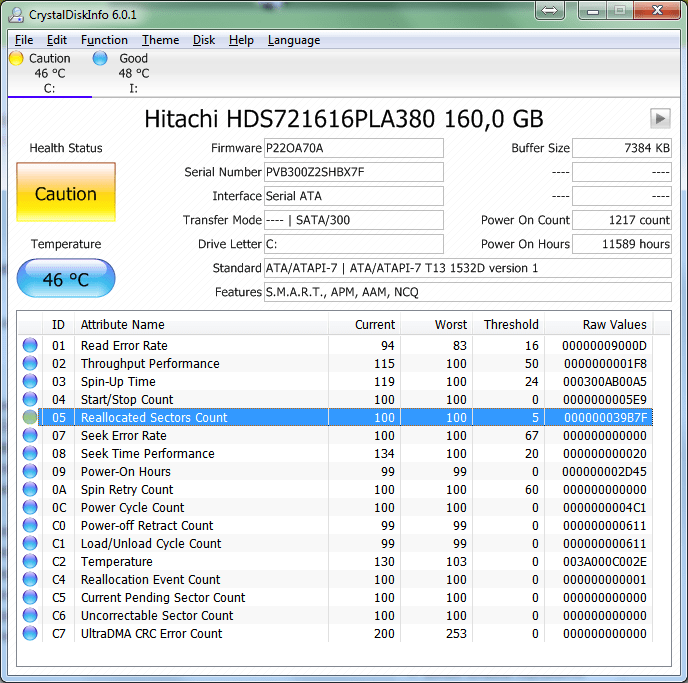The height and width of the screenshot is (683, 688).
Task: Click the yellow Caution health status button
Action: 66,192
